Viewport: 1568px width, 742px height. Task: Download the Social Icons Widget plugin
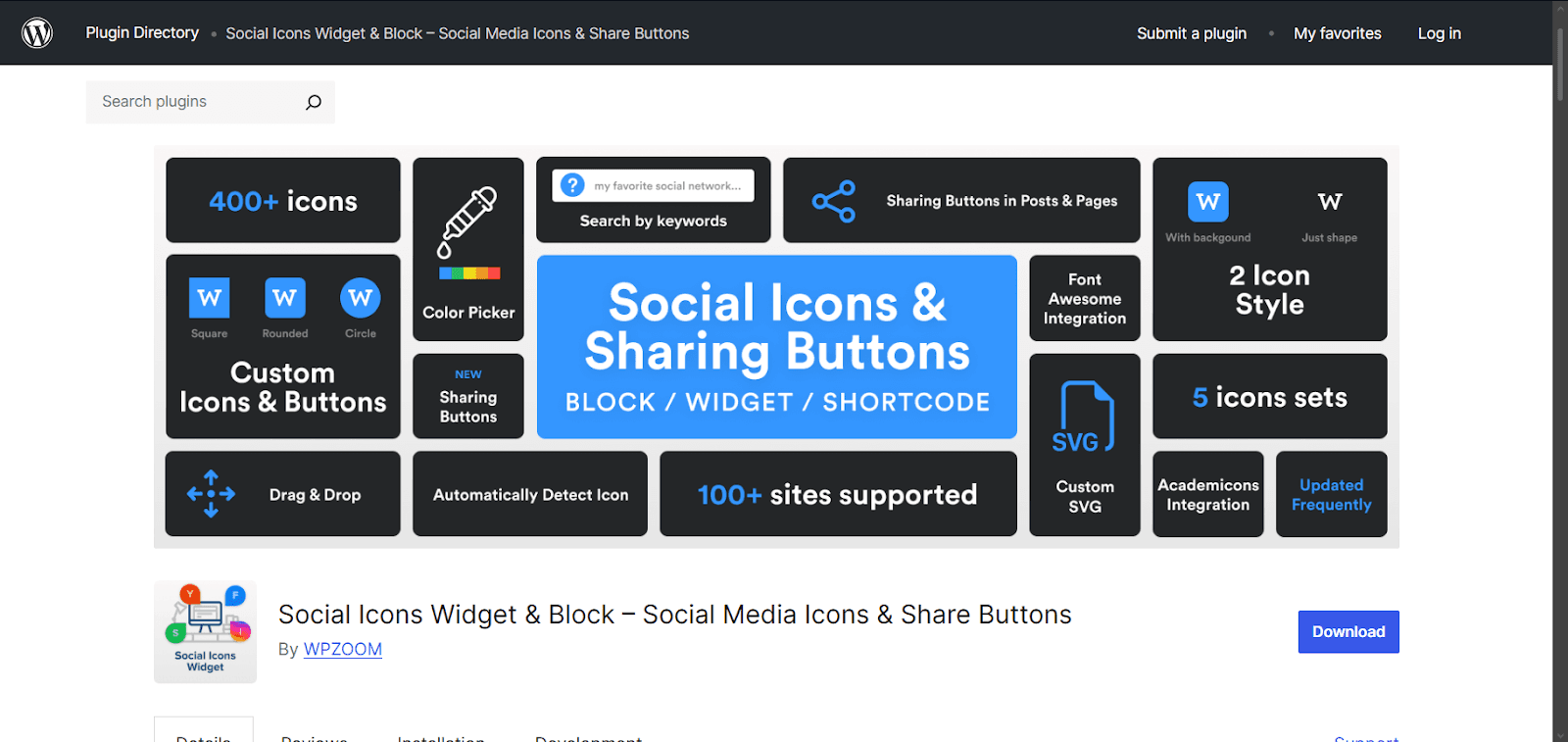click(1348, 632)
